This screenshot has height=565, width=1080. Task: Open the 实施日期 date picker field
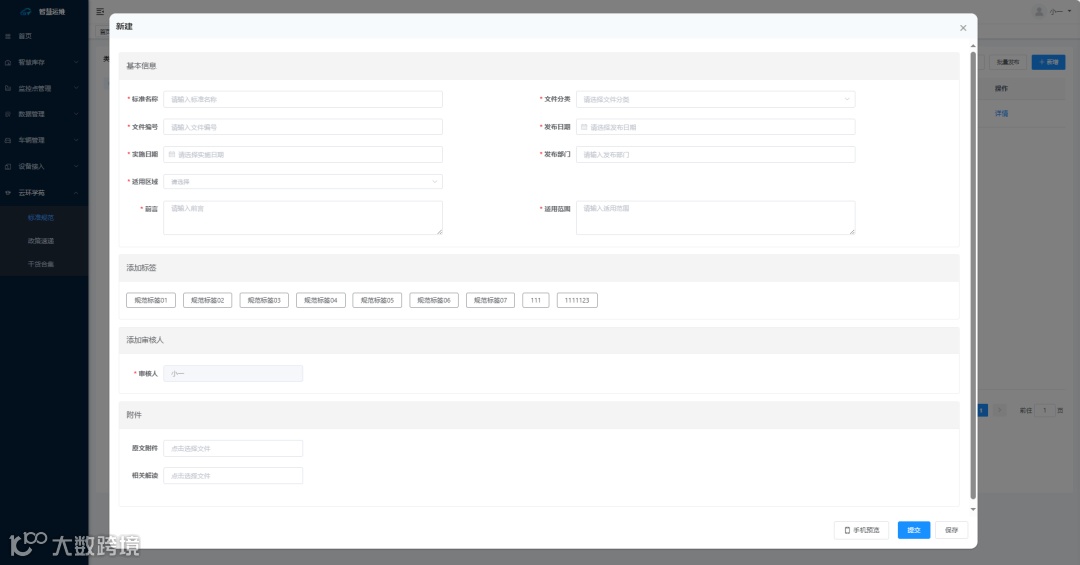click(x=302, y=154)
